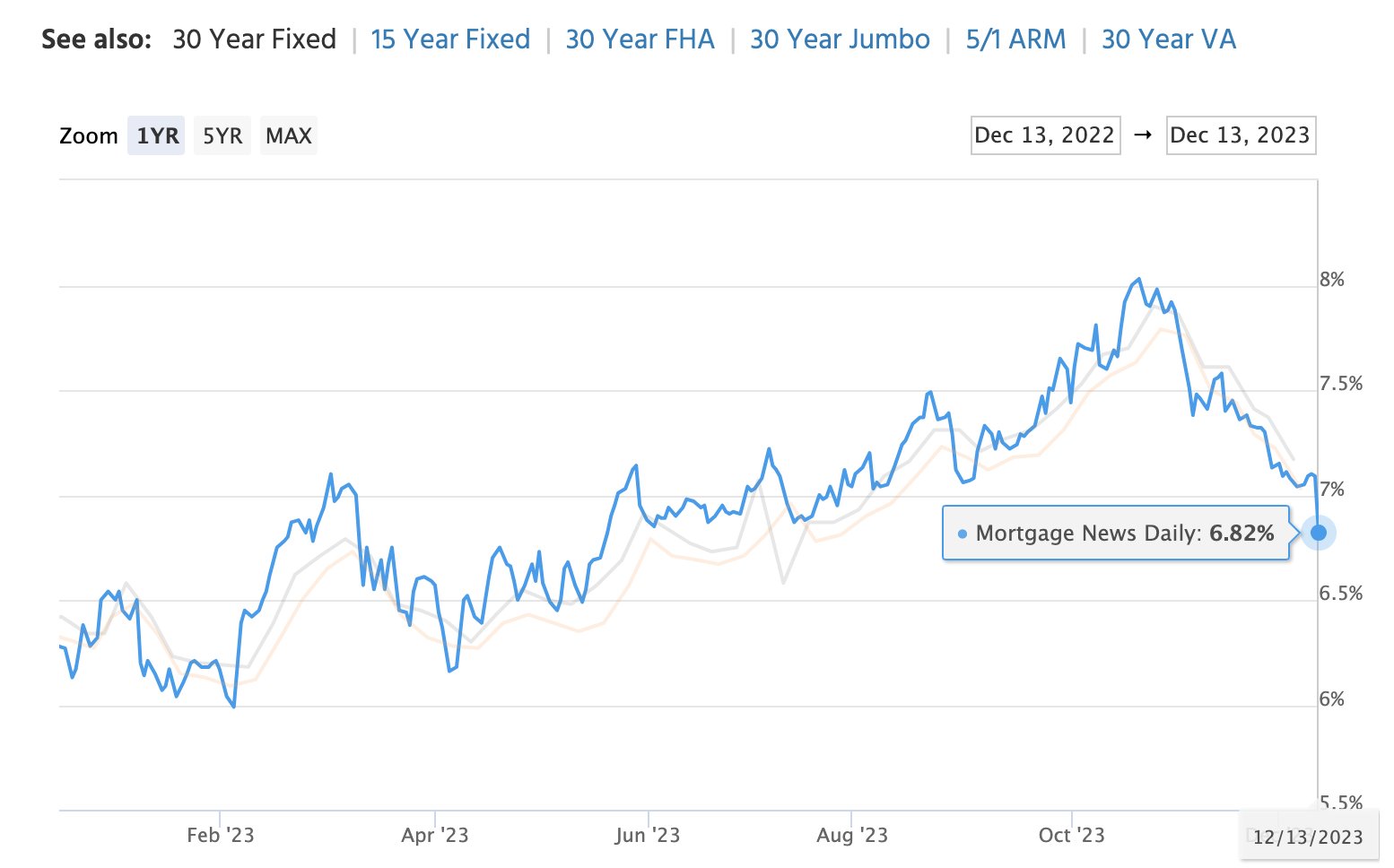Click the 12/13/2023 crosshair date label

coord(1308,837)
